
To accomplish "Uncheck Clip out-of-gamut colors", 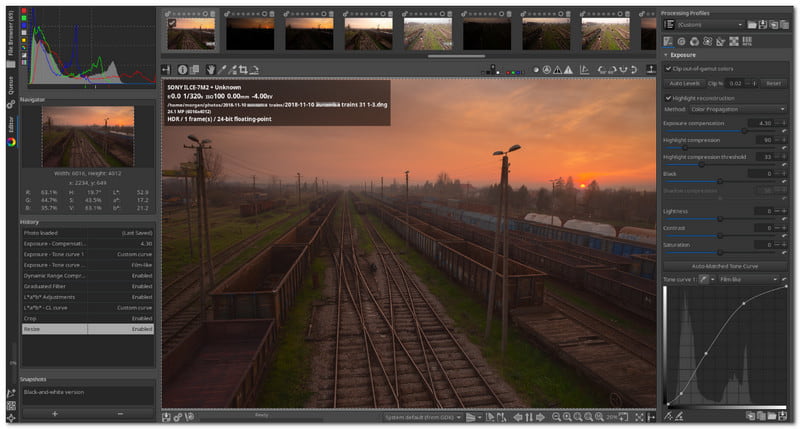I will click(669, 68).
